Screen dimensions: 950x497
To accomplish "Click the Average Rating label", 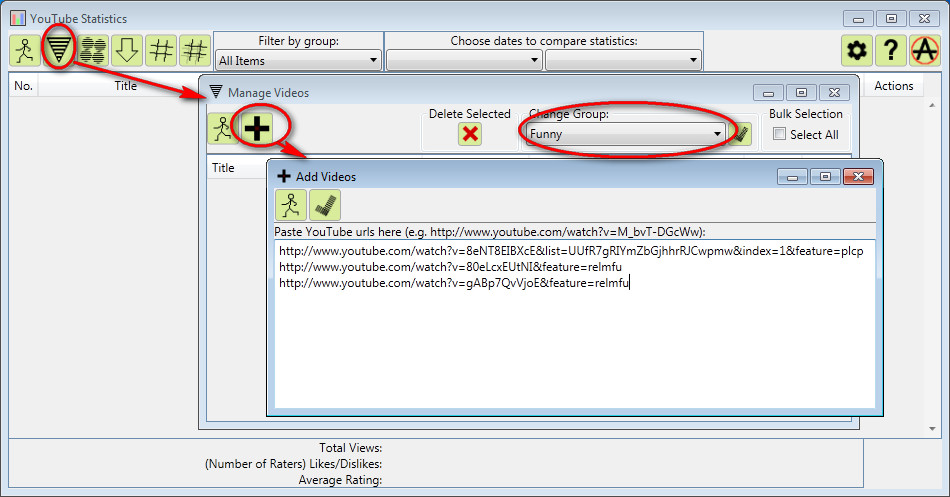I will tap(340, 480).
